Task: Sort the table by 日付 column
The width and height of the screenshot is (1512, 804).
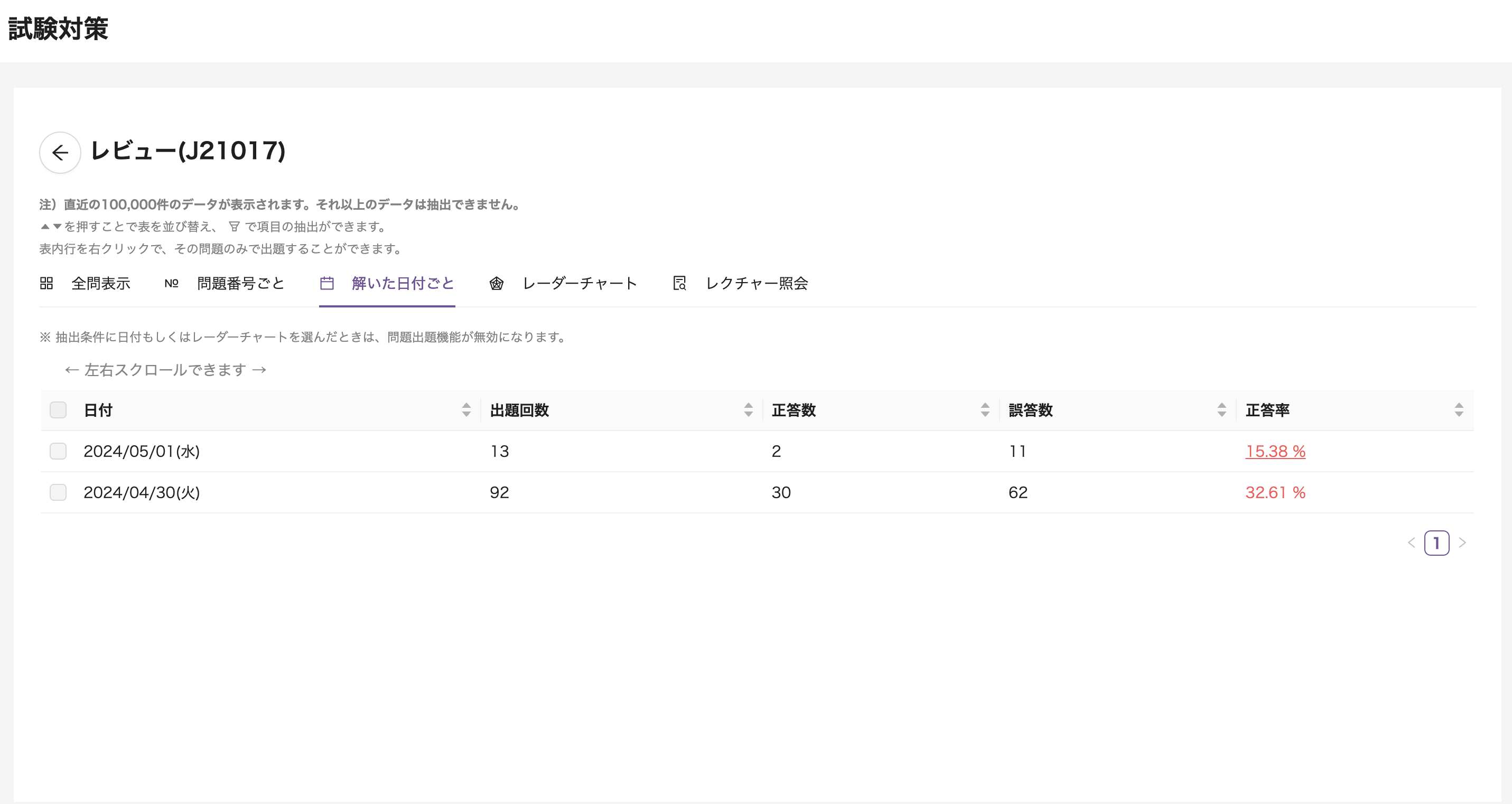Action: point(466,409)
